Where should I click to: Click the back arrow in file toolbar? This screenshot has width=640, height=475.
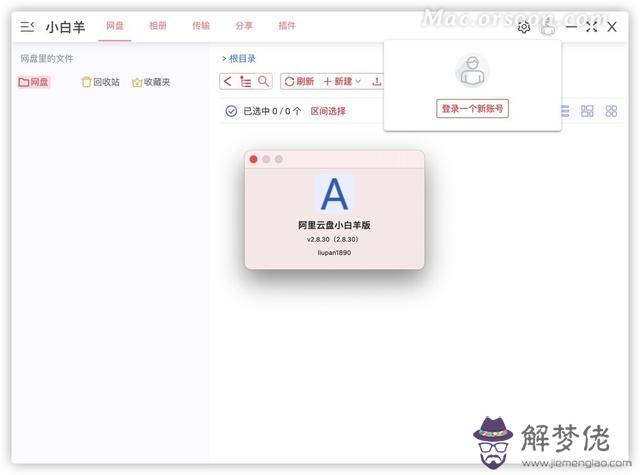(228, 81)
